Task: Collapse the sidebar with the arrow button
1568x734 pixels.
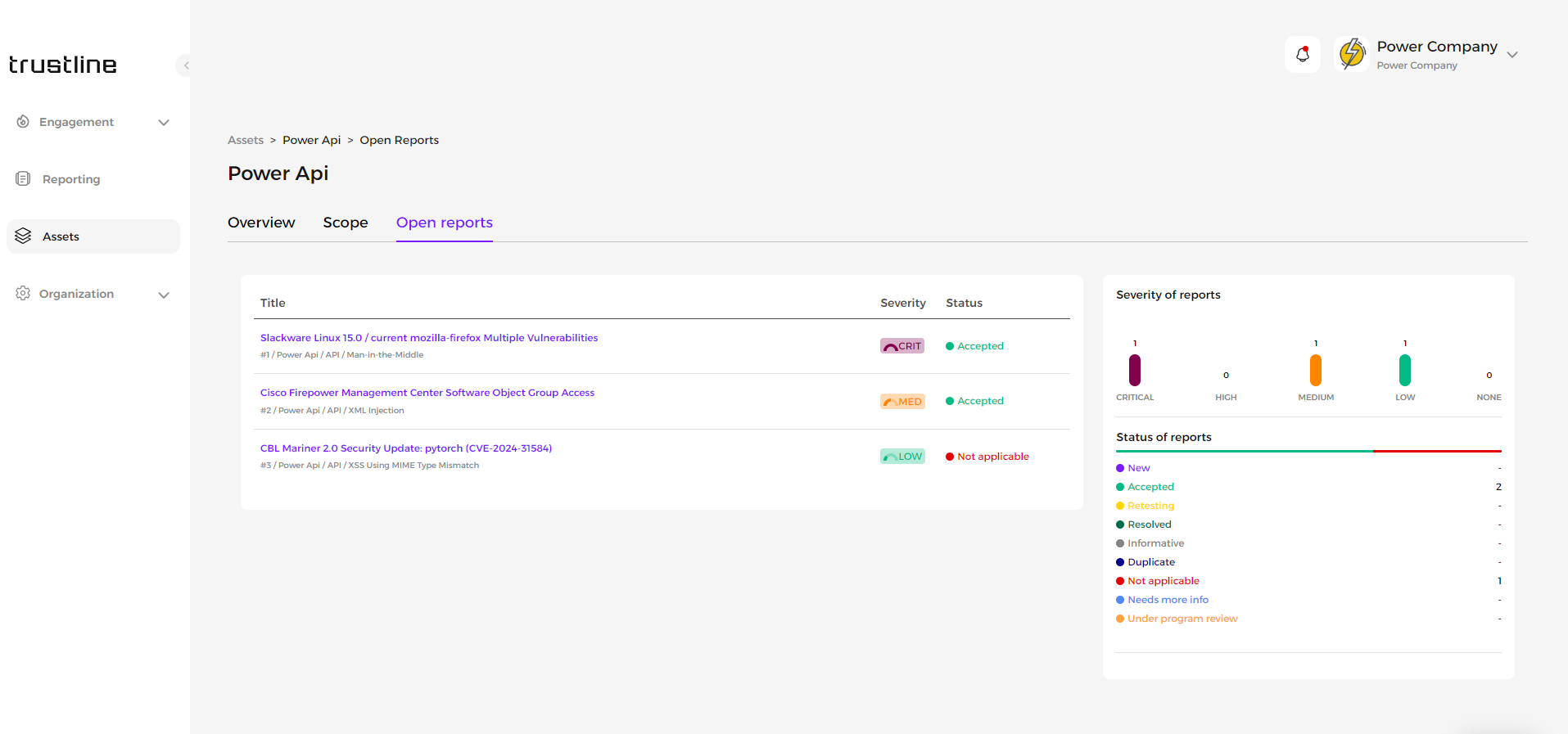Action: (186, 65)
